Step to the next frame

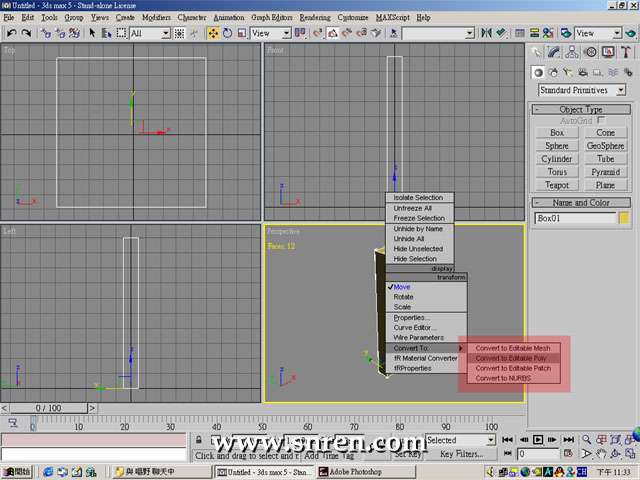click(x=553, y=440)
